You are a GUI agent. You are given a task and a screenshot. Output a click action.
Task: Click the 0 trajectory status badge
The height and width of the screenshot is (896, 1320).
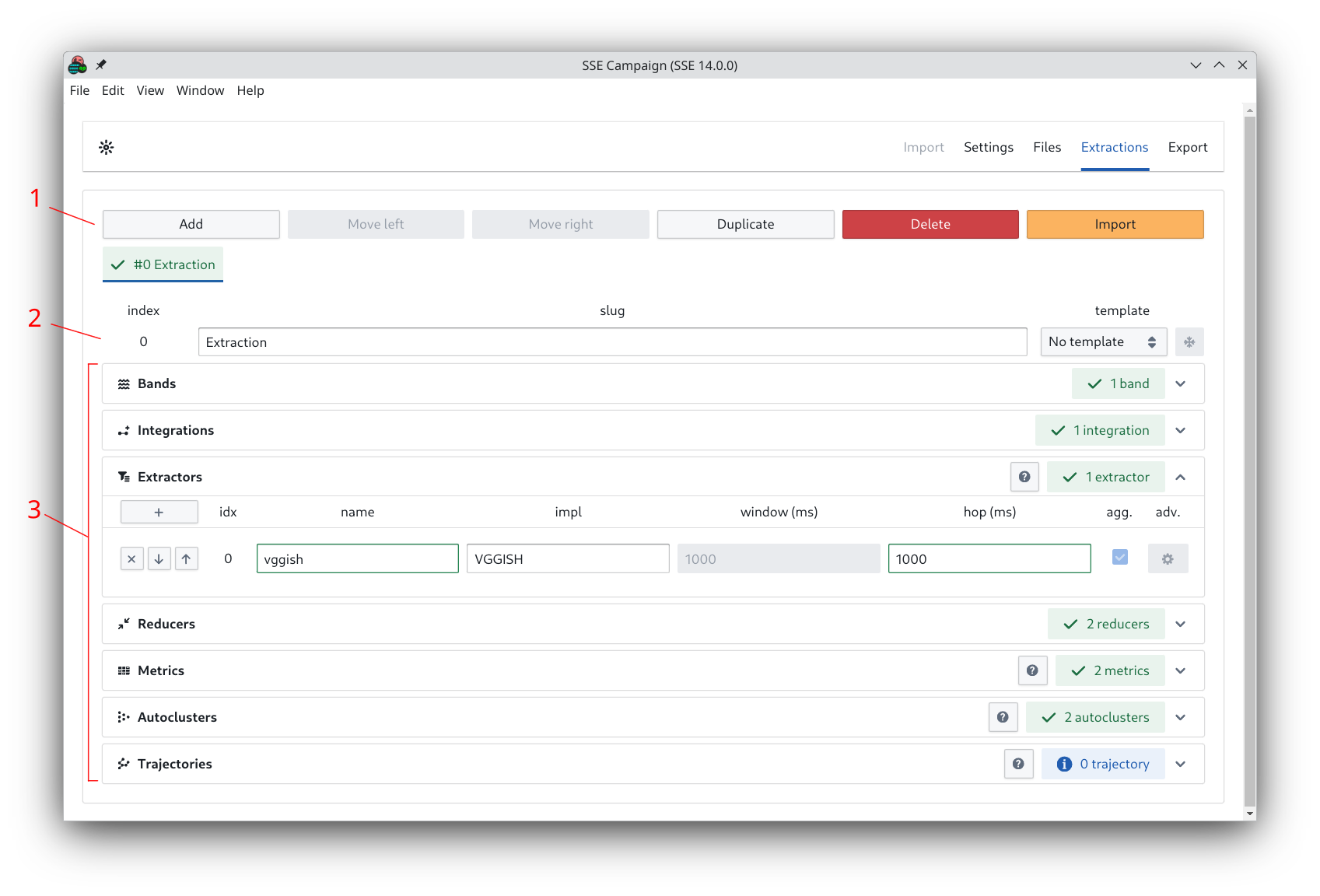coord(1102,763)
